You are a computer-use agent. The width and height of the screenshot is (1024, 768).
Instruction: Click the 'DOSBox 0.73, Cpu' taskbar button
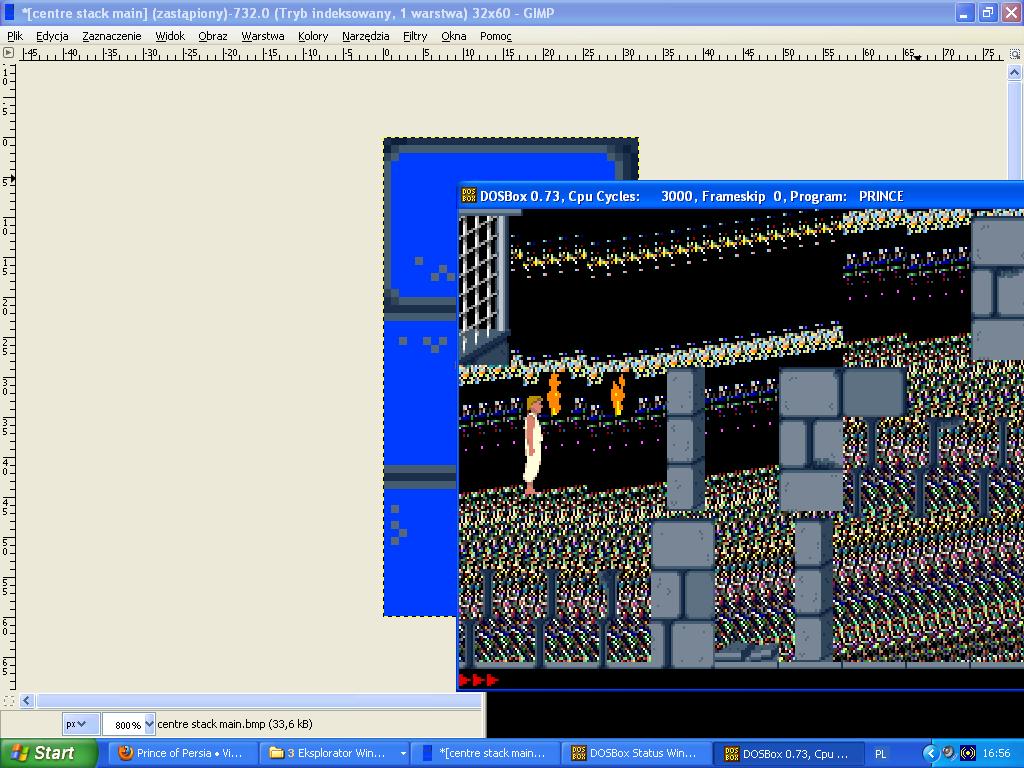coord(788,753)
